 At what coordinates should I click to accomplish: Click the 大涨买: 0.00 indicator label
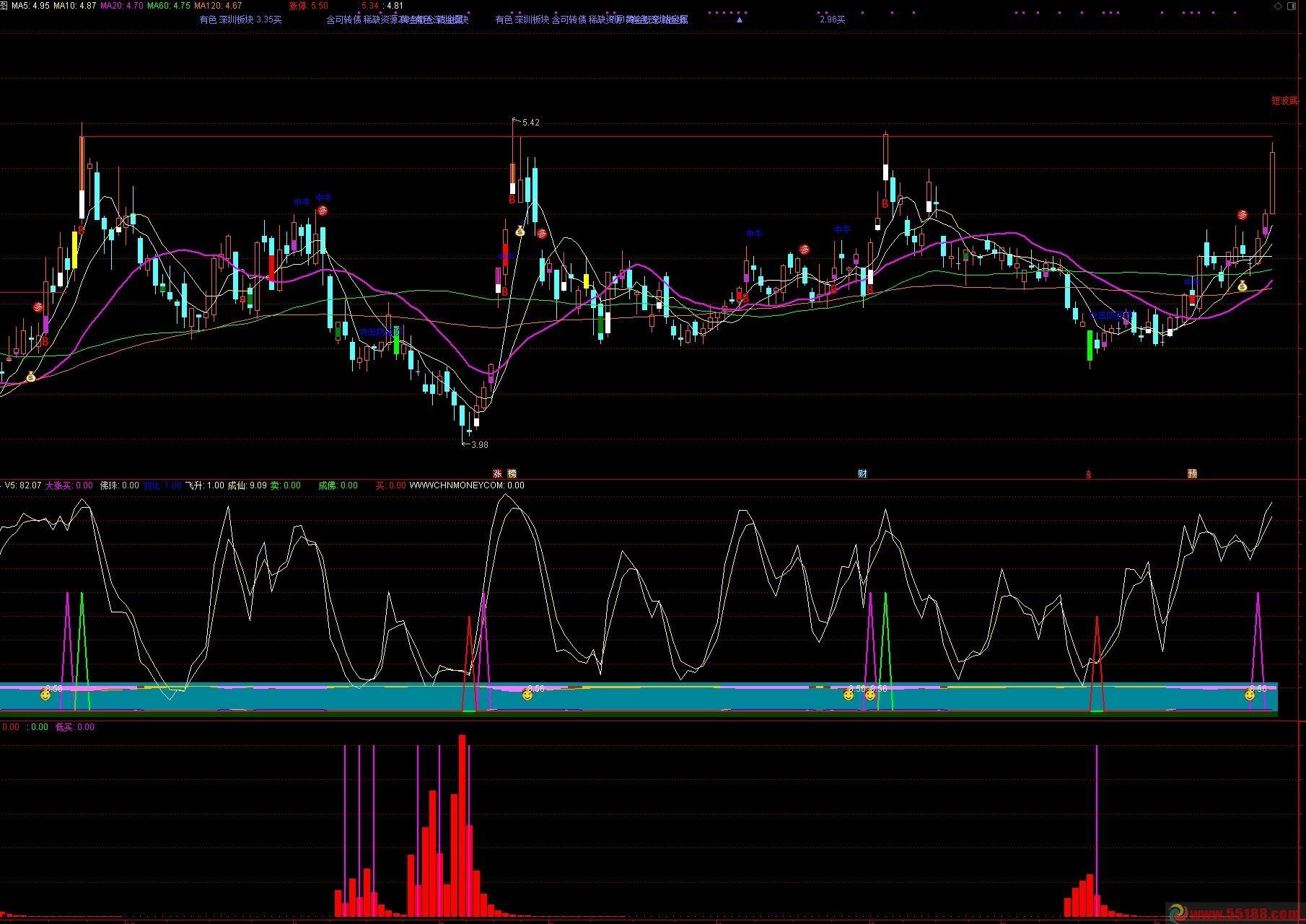point(69,485)
